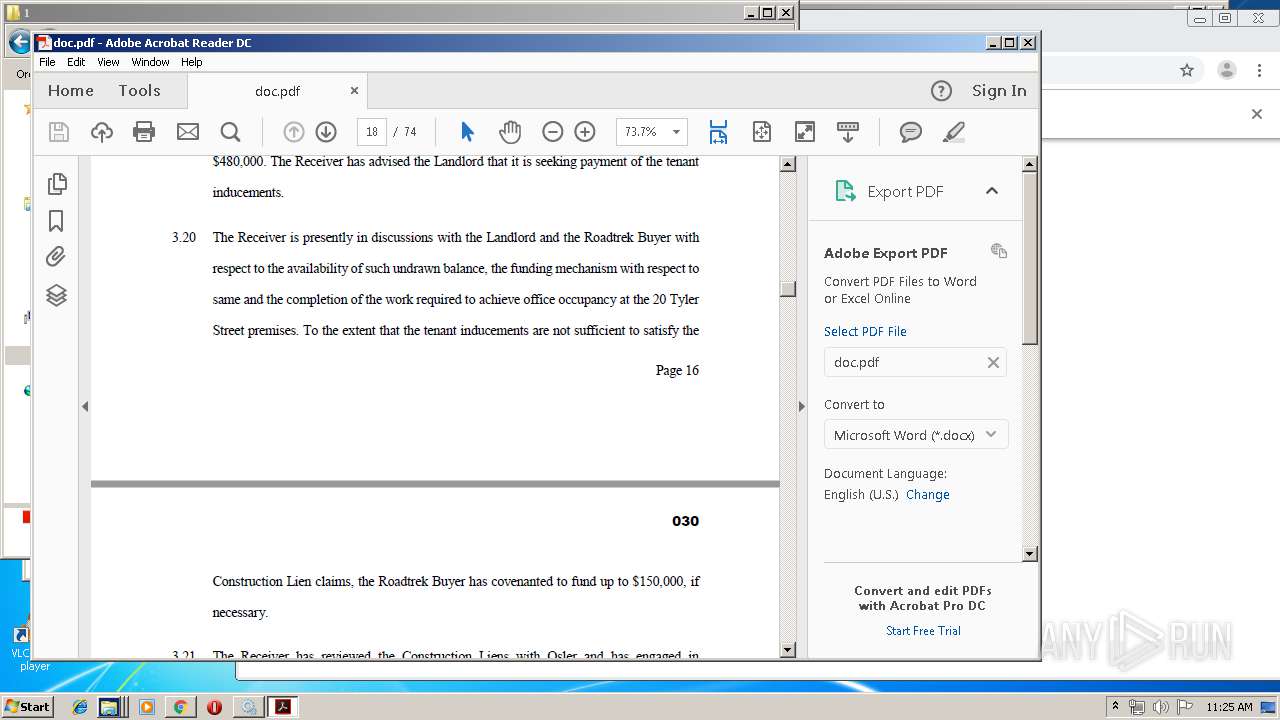Remove doc.pdf from selected file field
Image resolution: width=1280 pixels, height=720 pixels.
click(x=993, y=363)
